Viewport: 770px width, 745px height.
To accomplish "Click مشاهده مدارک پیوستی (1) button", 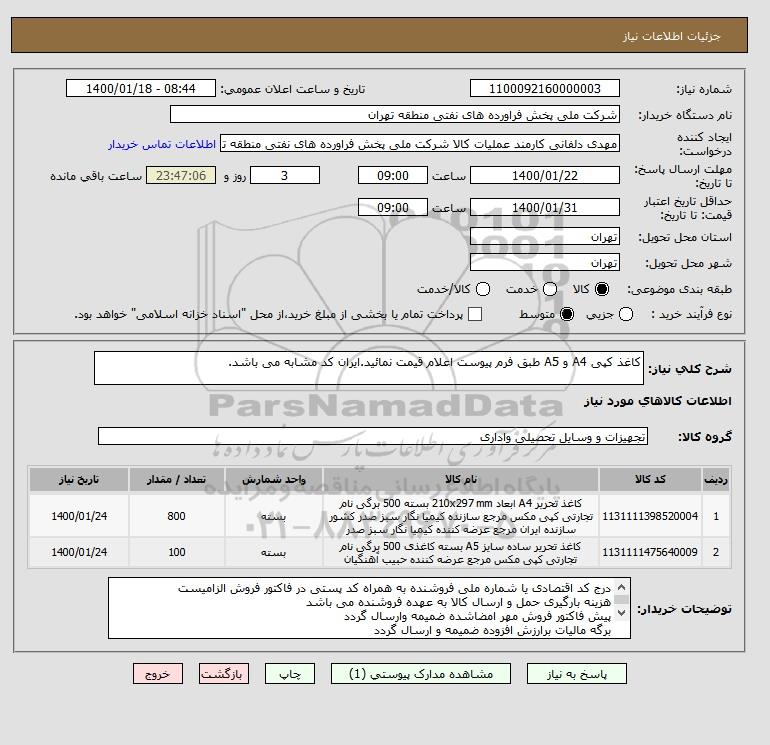I will [421, 674].
